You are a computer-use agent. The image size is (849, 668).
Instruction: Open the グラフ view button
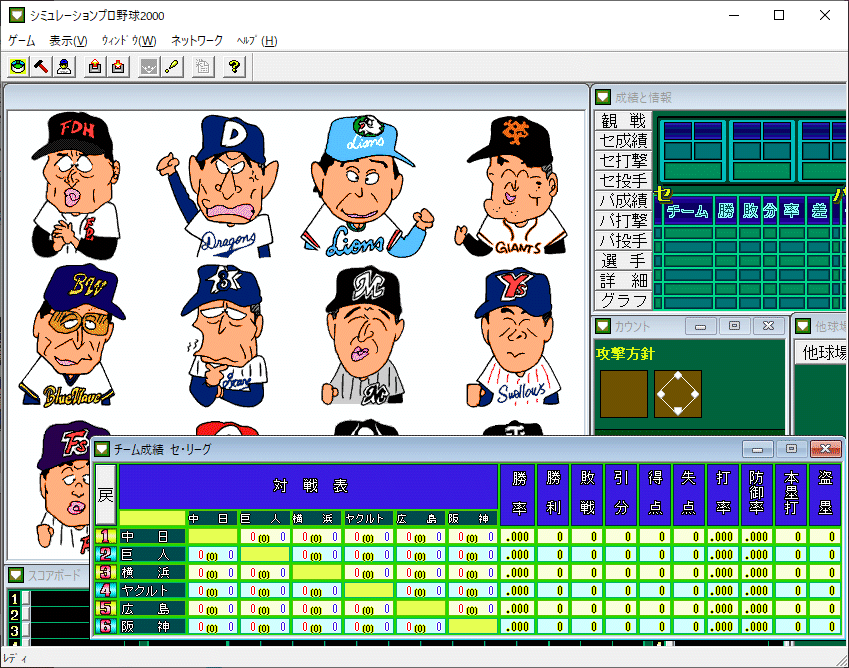tap(623, 301)
